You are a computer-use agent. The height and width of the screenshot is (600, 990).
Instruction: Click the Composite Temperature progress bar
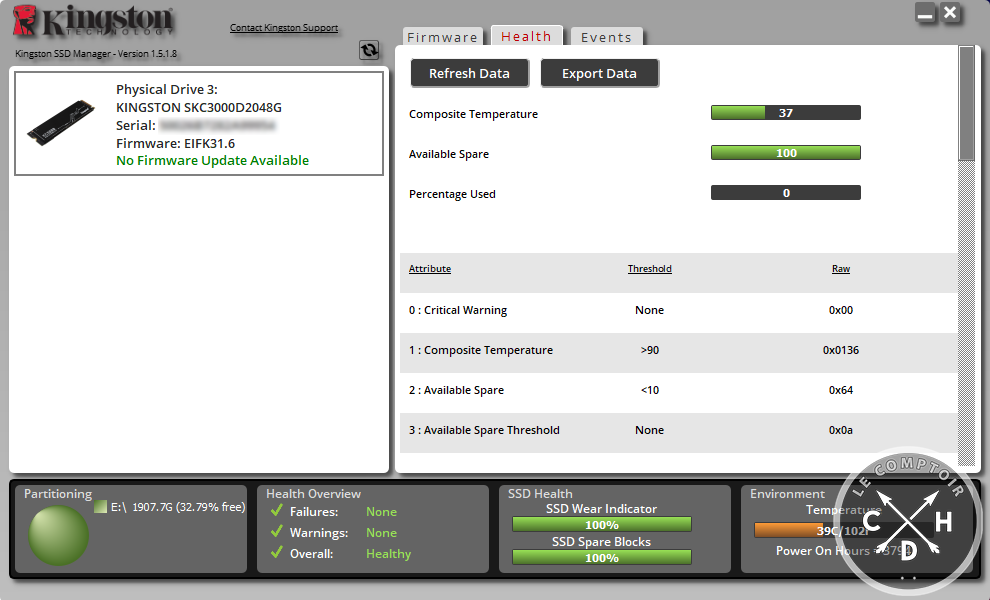(x=785, y=112)
